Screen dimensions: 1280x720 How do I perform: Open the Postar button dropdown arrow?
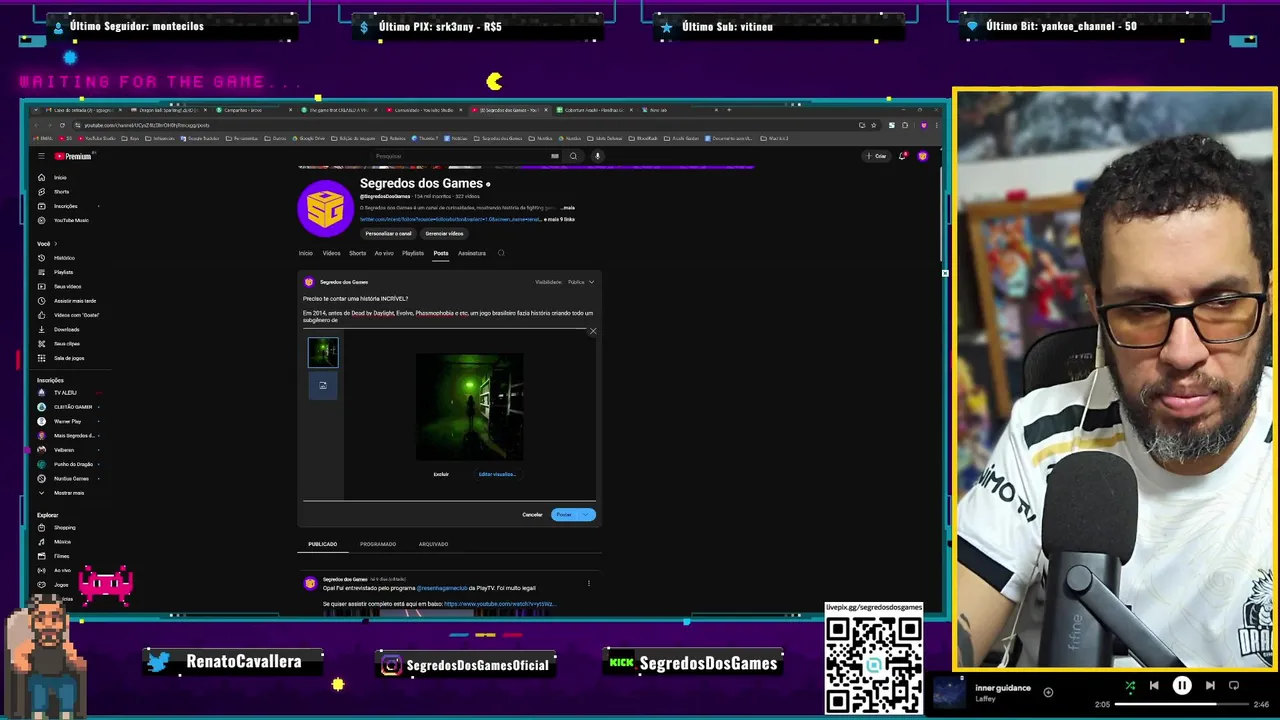(586, 515)
